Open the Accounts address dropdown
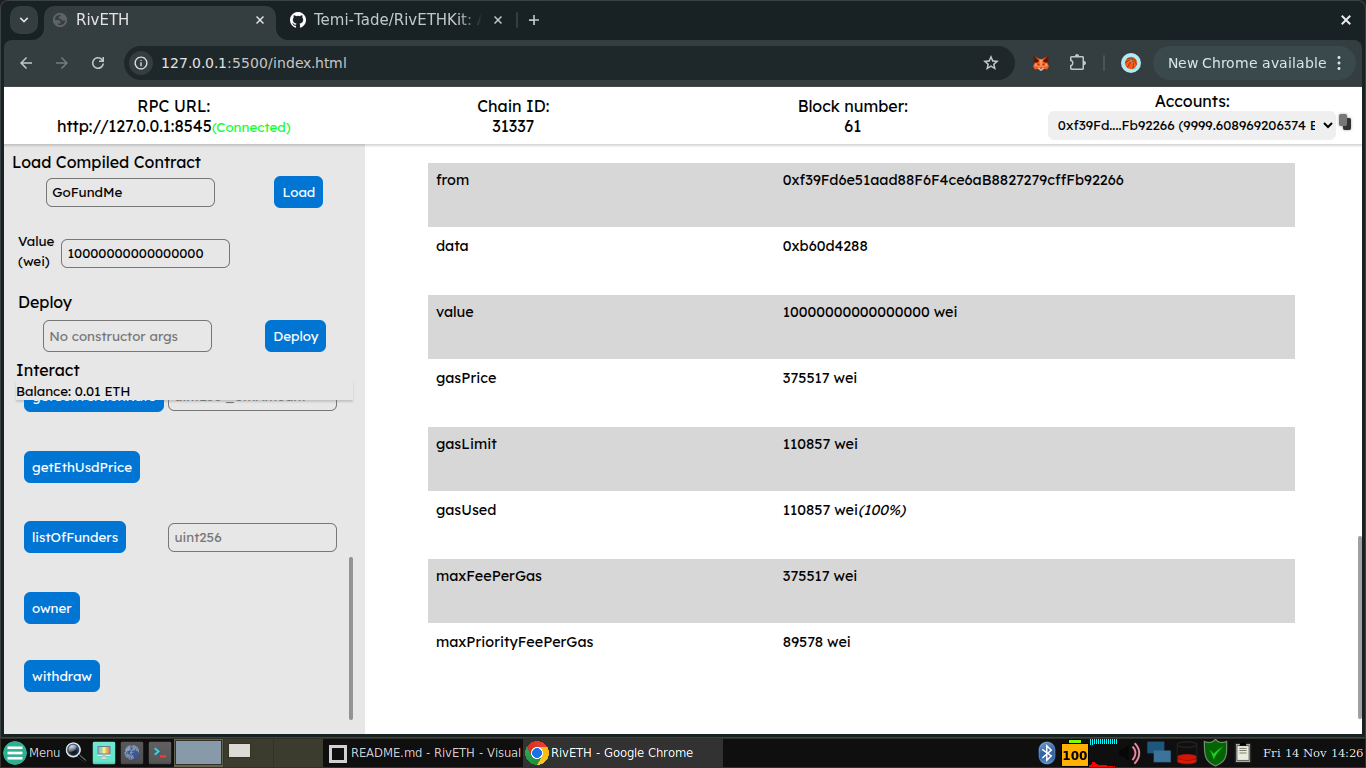The image size is (1366, 768). tap(1190, 125)
